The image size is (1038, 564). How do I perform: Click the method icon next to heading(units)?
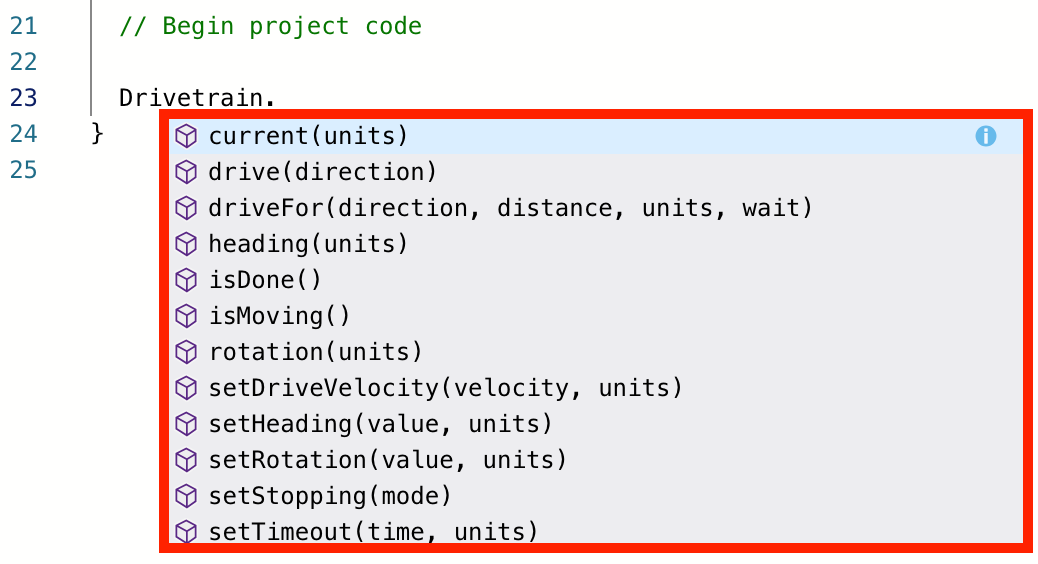click(186, 244)
